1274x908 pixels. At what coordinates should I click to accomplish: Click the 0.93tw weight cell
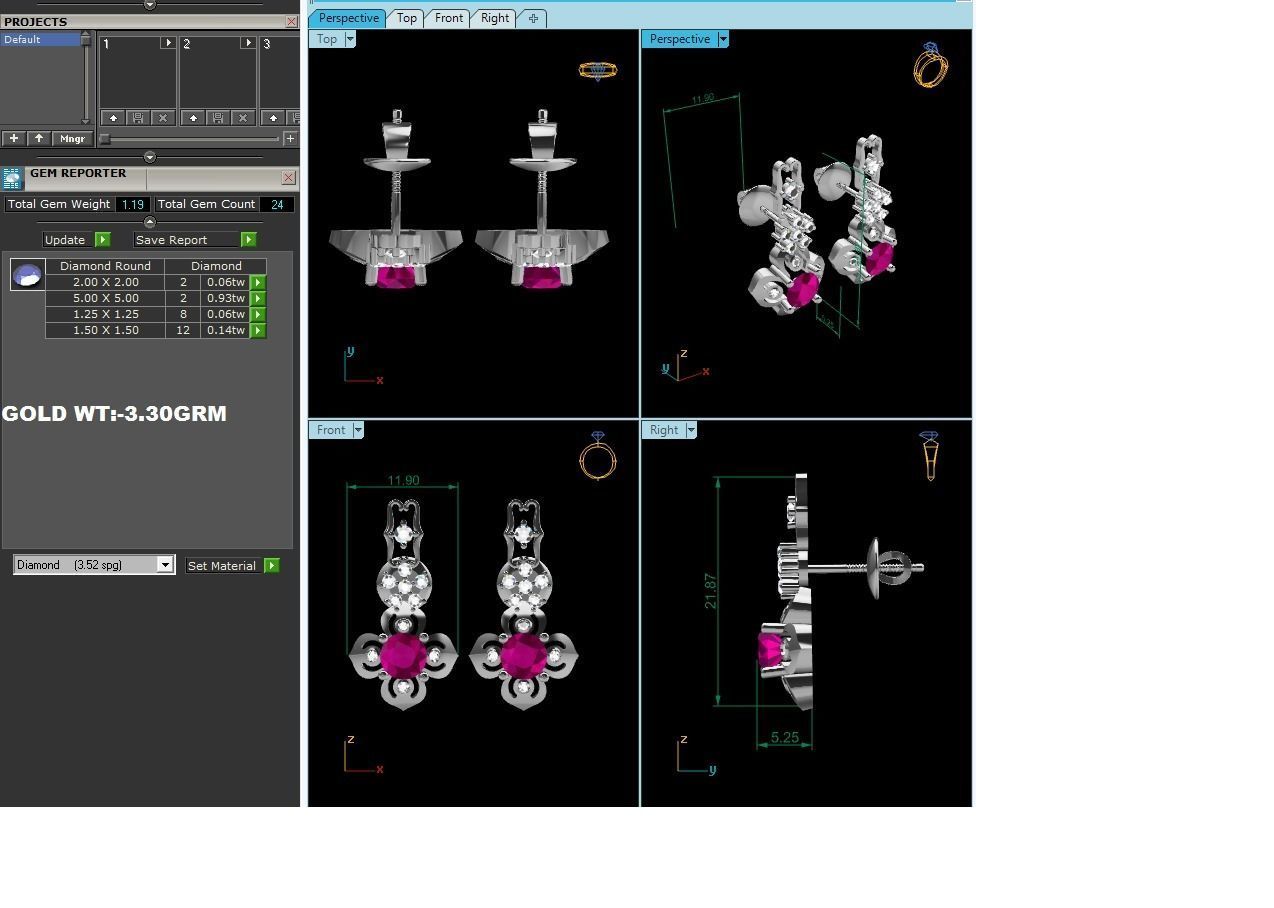225,298
